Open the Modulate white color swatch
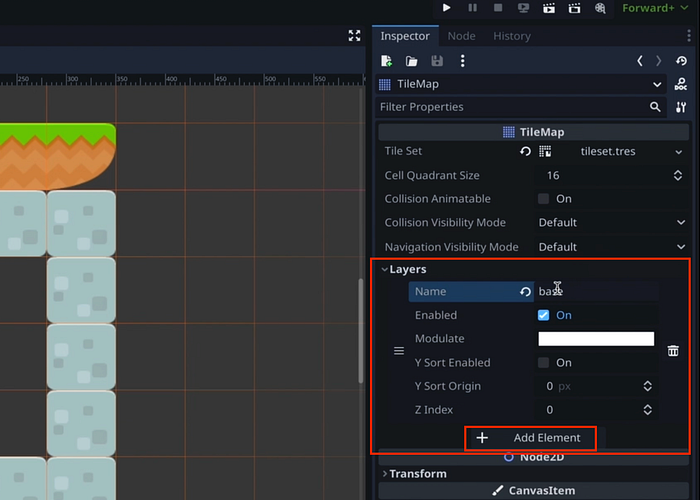Screen dimensions: 700x500 pyautogui.click(x=596, y=339)
